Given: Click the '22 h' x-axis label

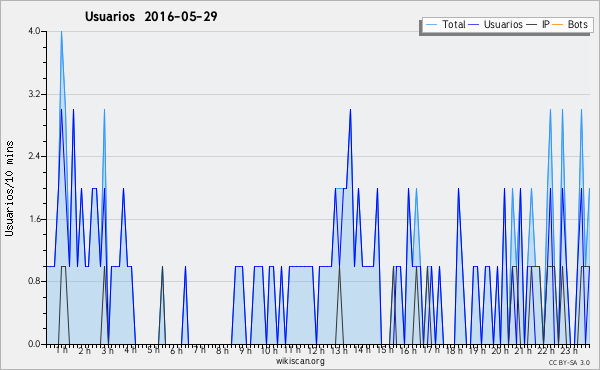Looking at the screenshot, I should (546, 350).
